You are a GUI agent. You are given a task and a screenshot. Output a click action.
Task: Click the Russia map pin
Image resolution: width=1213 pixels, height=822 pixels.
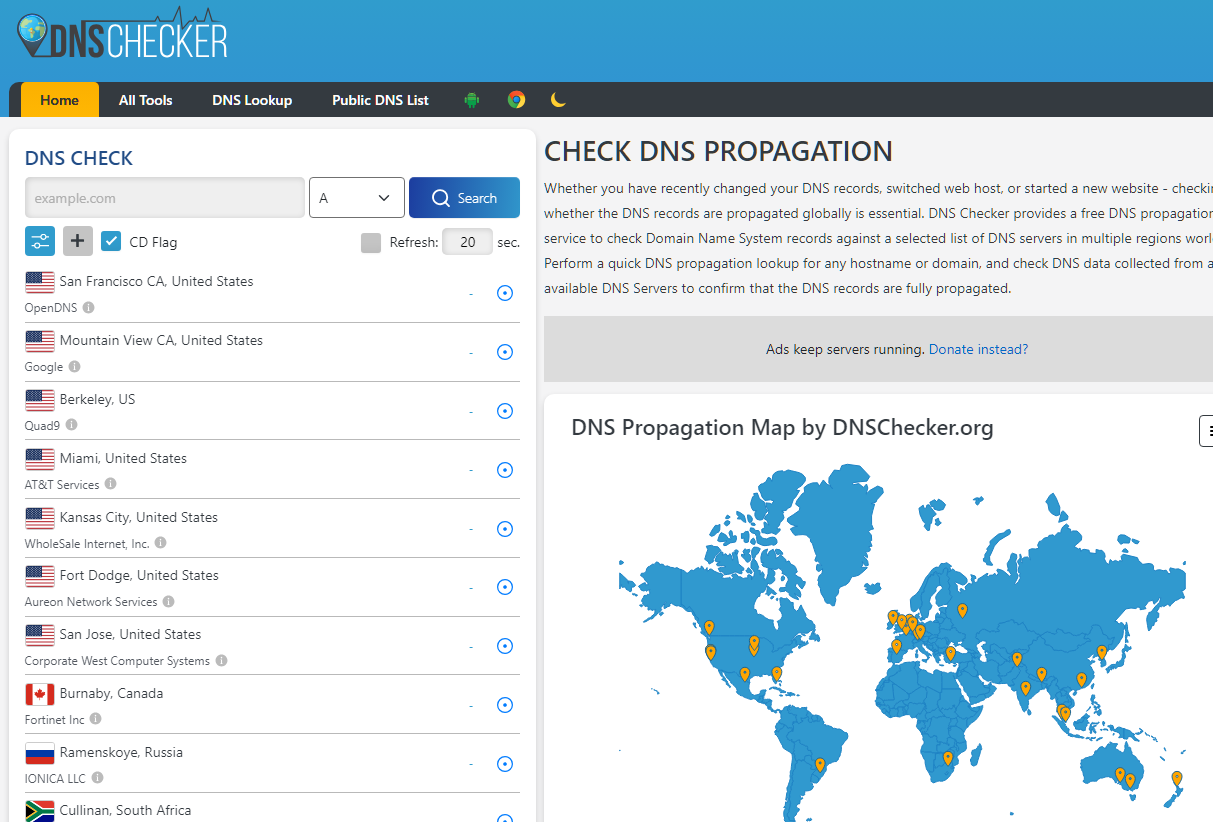coord(962,610)
